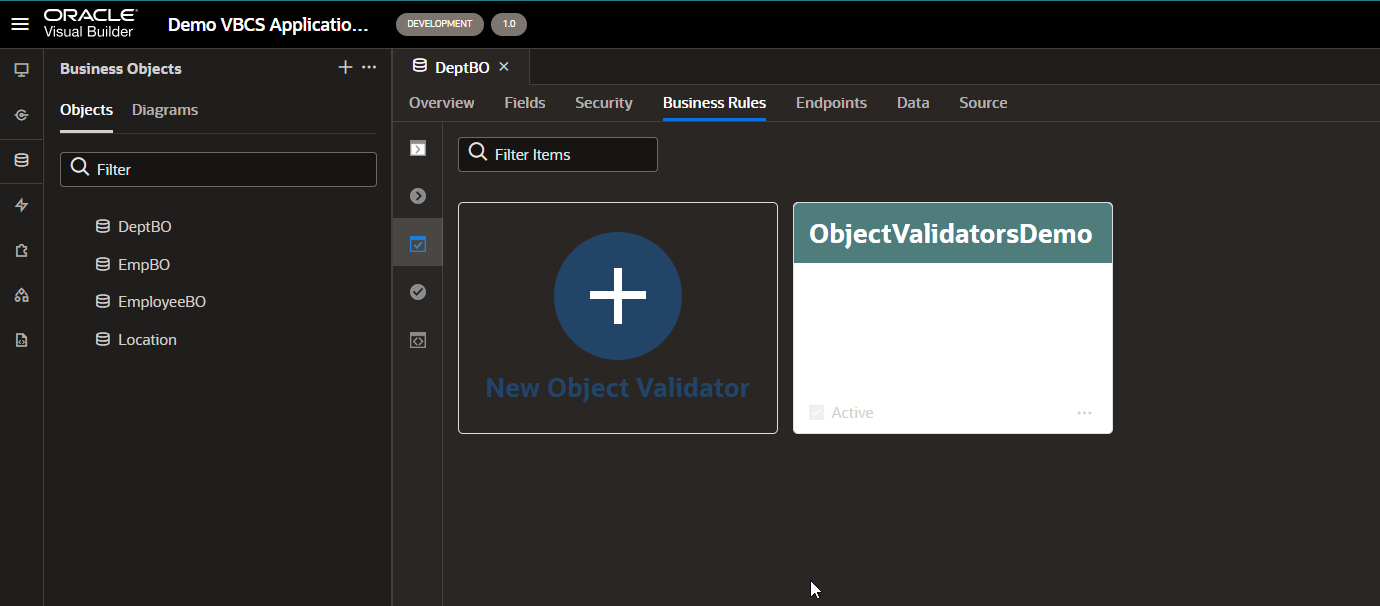Viewport: 1380px width, 606px height.
Task: Toggle the Active checkbox on ObjectValidatorsDemo
Action: point(816,413)
